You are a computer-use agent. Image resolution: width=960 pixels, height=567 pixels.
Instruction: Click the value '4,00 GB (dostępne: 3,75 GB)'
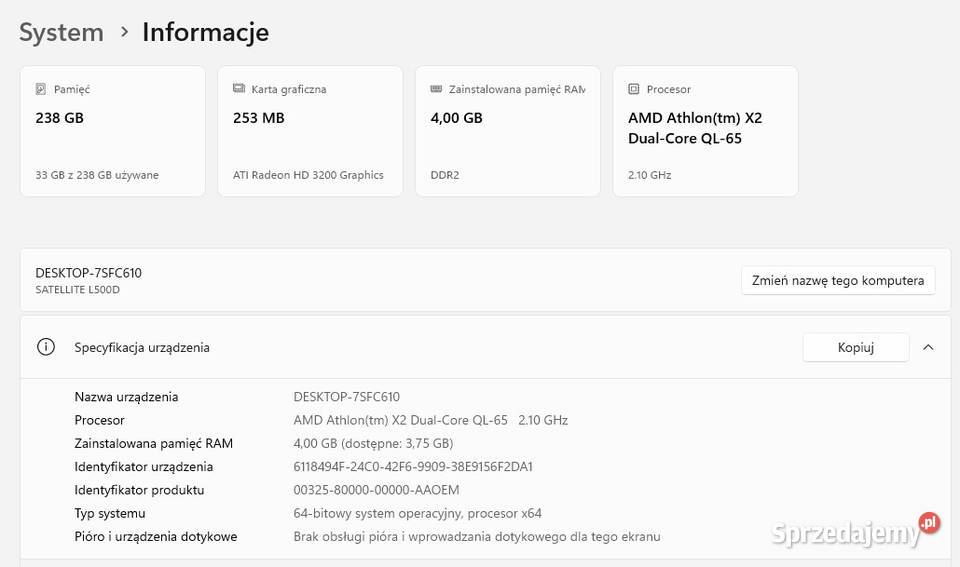pyautogui.click(x=373, y=443)
